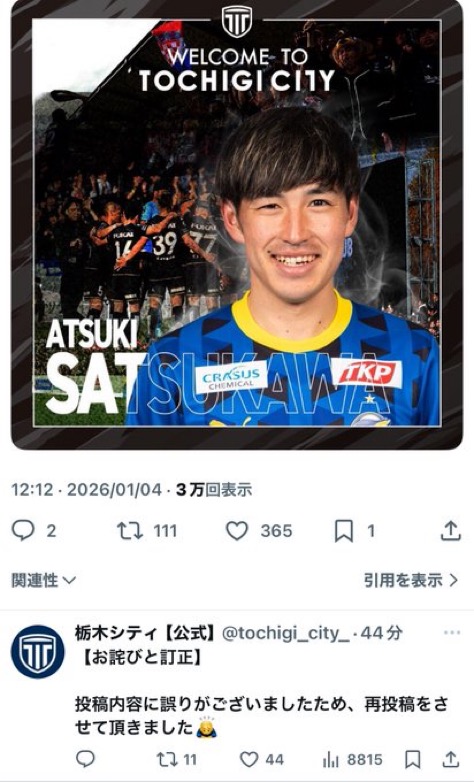
Task: Open 引用を表示 quotes view
Action: tap(411, 580)
